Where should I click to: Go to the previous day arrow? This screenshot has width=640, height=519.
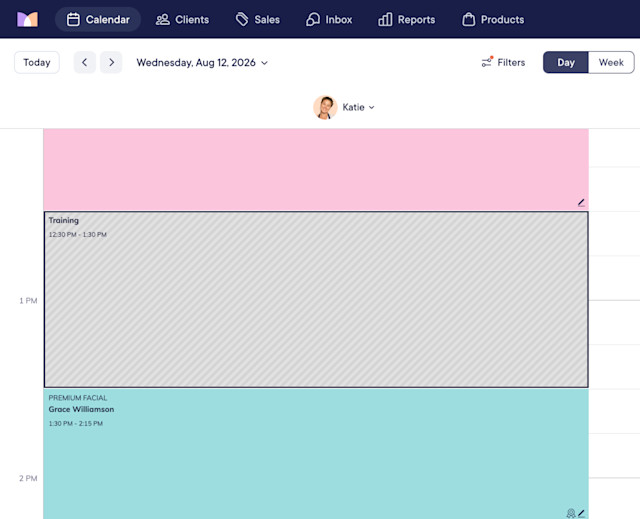point(84,62)
